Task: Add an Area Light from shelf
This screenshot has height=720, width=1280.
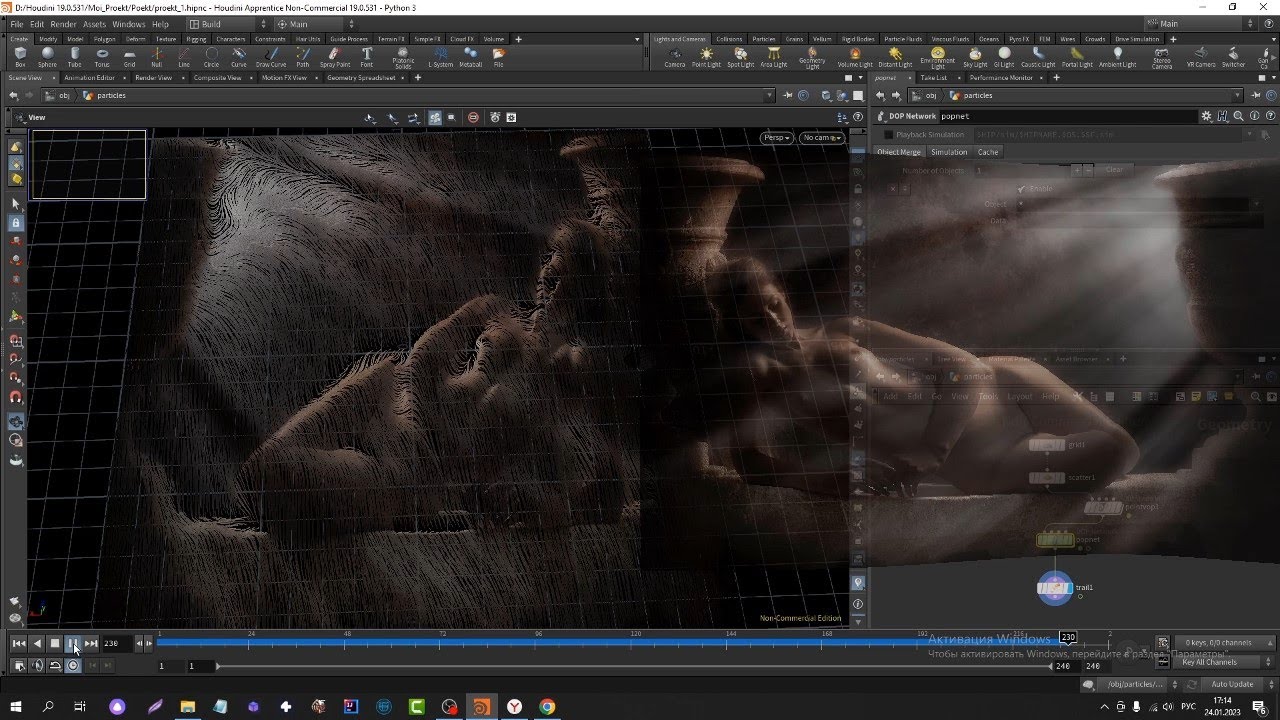Action: click(x=773, y=58)
